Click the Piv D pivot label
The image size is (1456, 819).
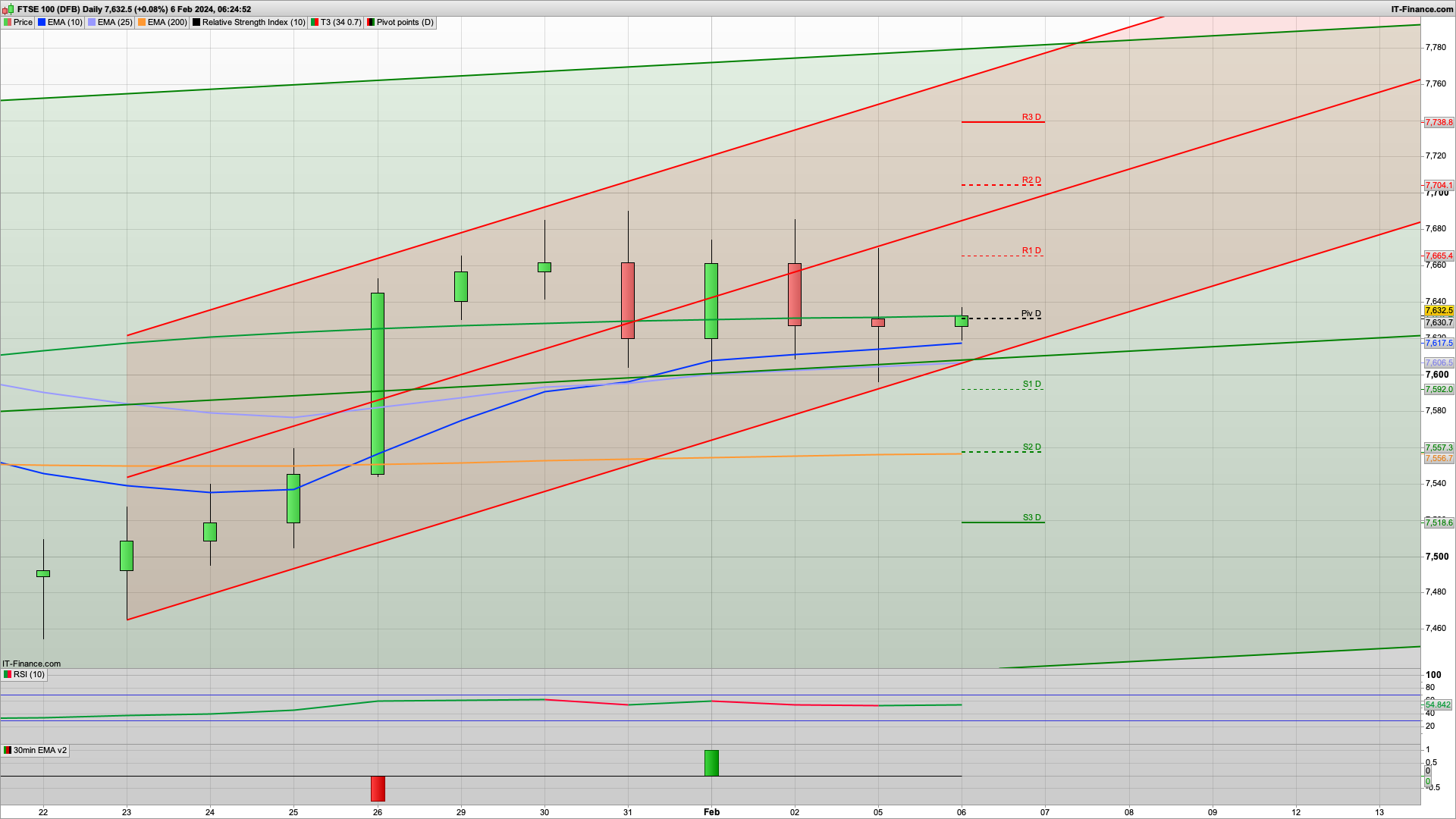[x=1031, y=313]
